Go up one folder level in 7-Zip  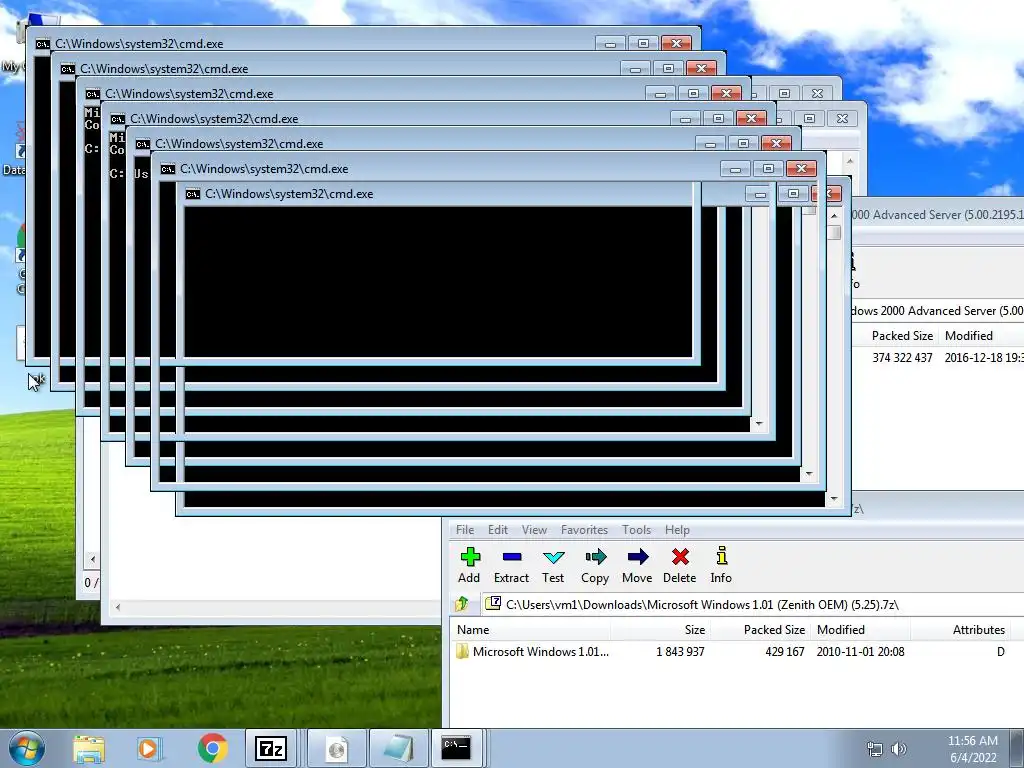point(462,604)
